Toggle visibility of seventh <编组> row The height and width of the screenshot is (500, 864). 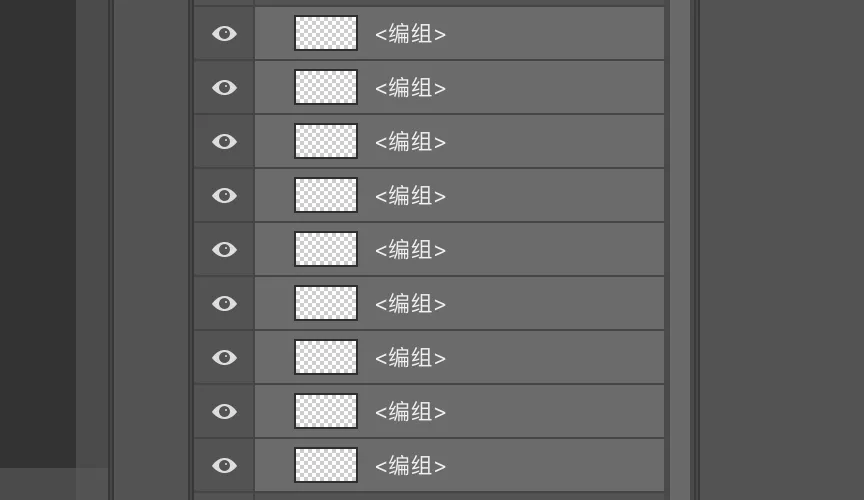click(x=224, y=358)
